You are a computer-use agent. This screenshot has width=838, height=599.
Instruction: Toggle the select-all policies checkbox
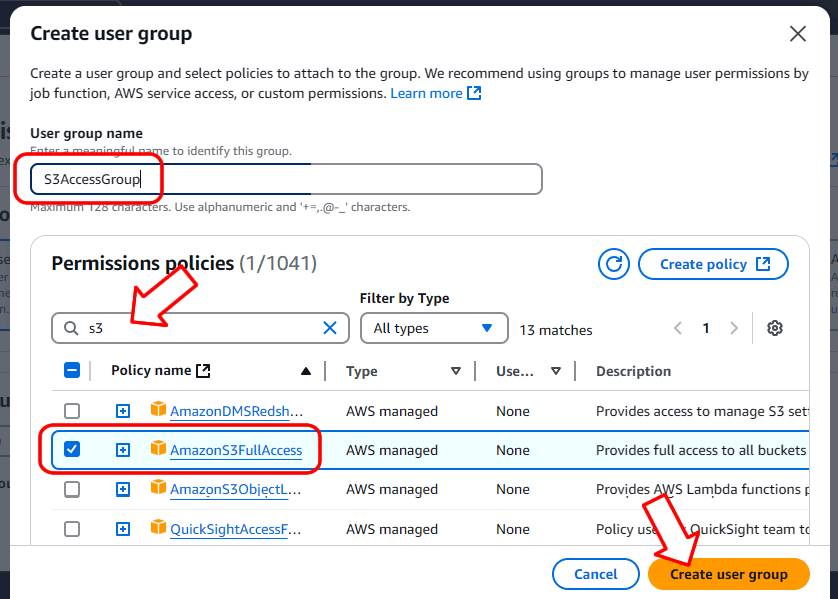pyautogui.click(x=72, y=370)
